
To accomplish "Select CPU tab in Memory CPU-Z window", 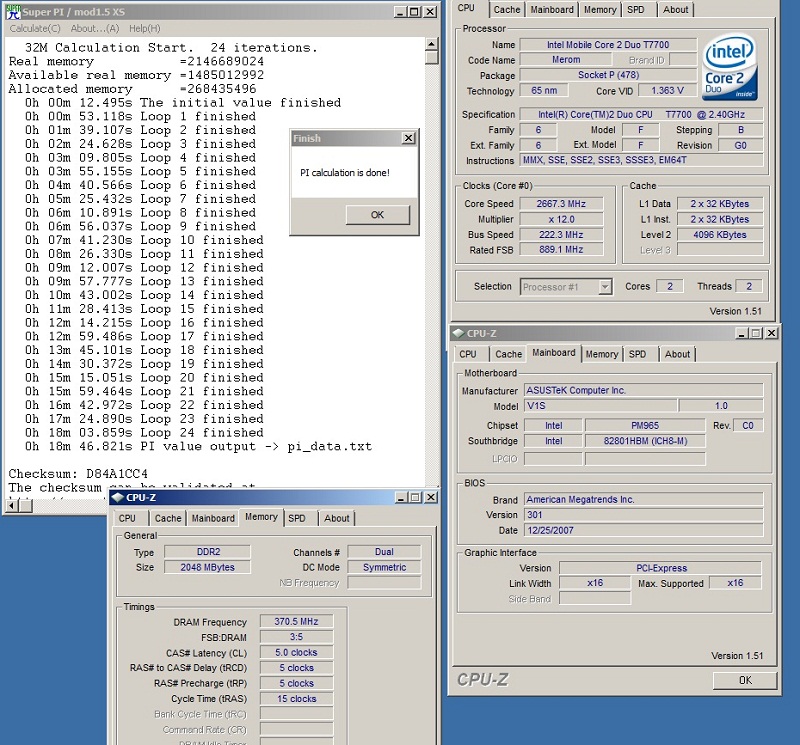I will (x=127, y=518).
